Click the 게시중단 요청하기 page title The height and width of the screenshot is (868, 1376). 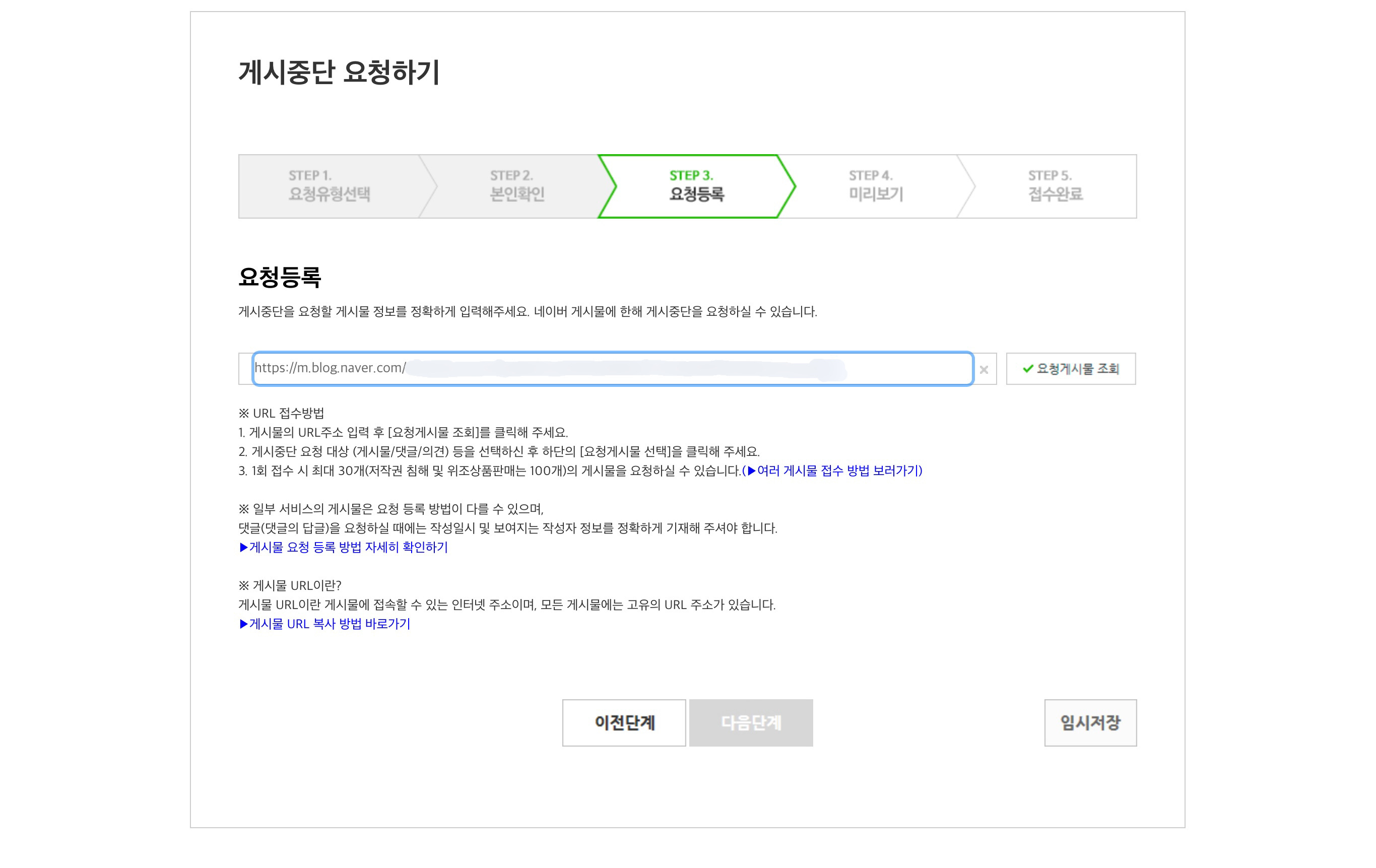point(339,73)
